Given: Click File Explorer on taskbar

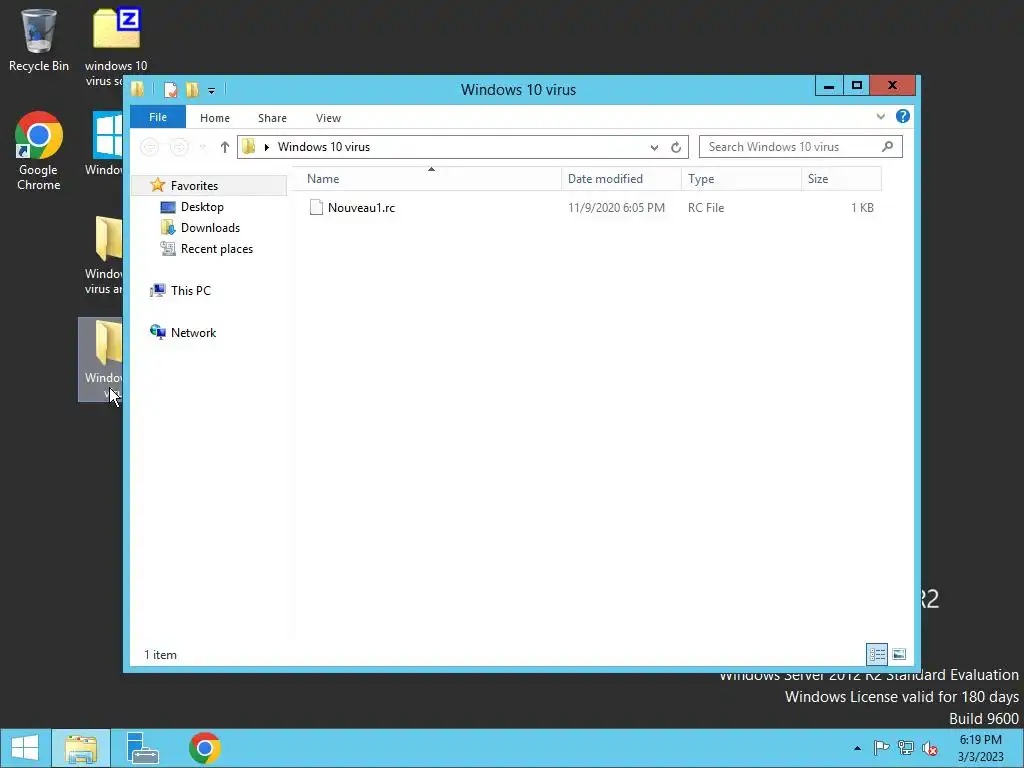Looking at the screenshot, I should [x=81, y=748].
